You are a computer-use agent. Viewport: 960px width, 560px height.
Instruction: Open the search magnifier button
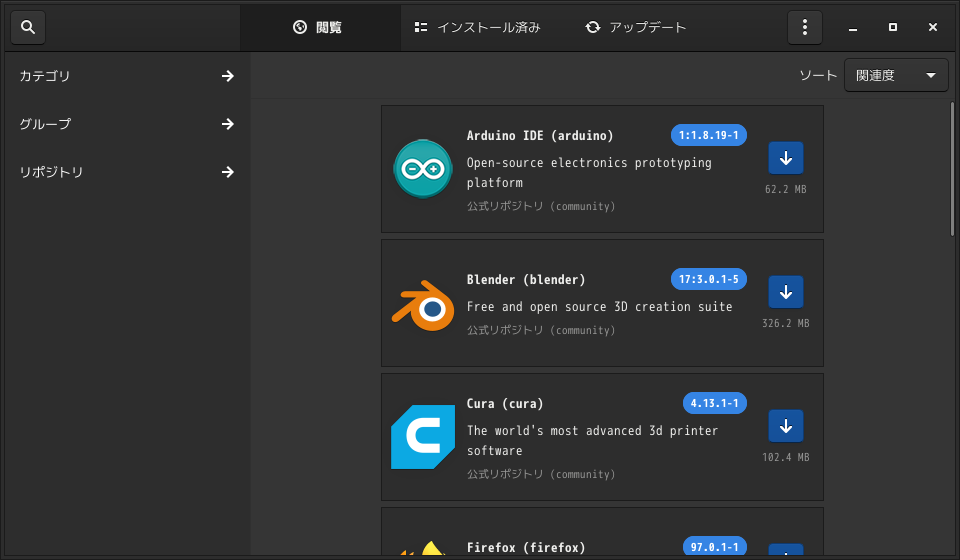click(x=28, y=27)
